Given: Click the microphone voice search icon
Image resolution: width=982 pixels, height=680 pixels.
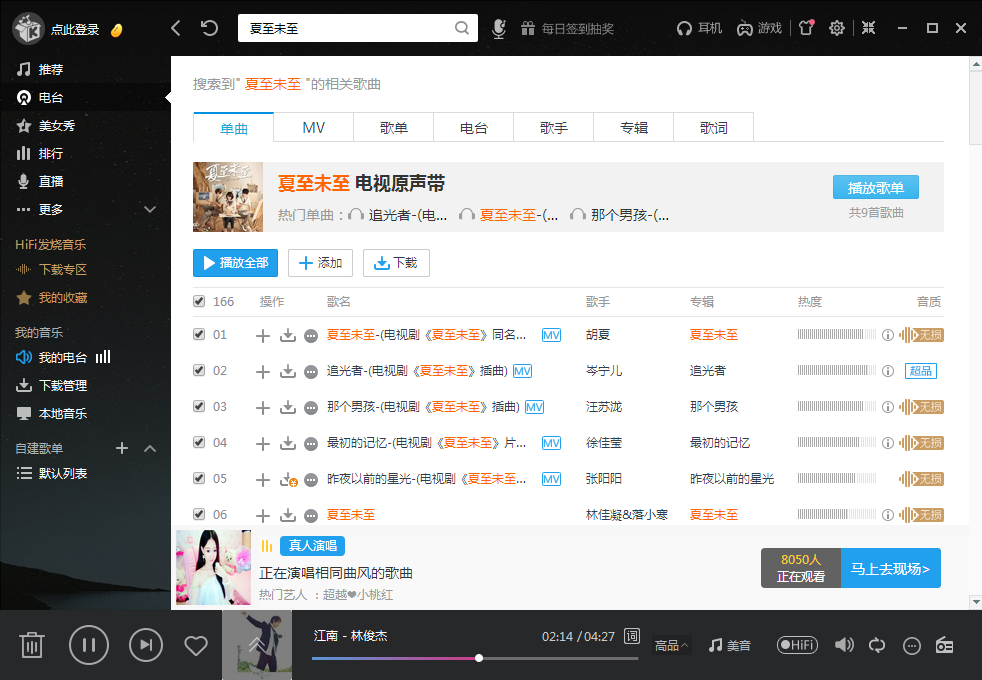Looking at the screenshot, I should point(498,28).
